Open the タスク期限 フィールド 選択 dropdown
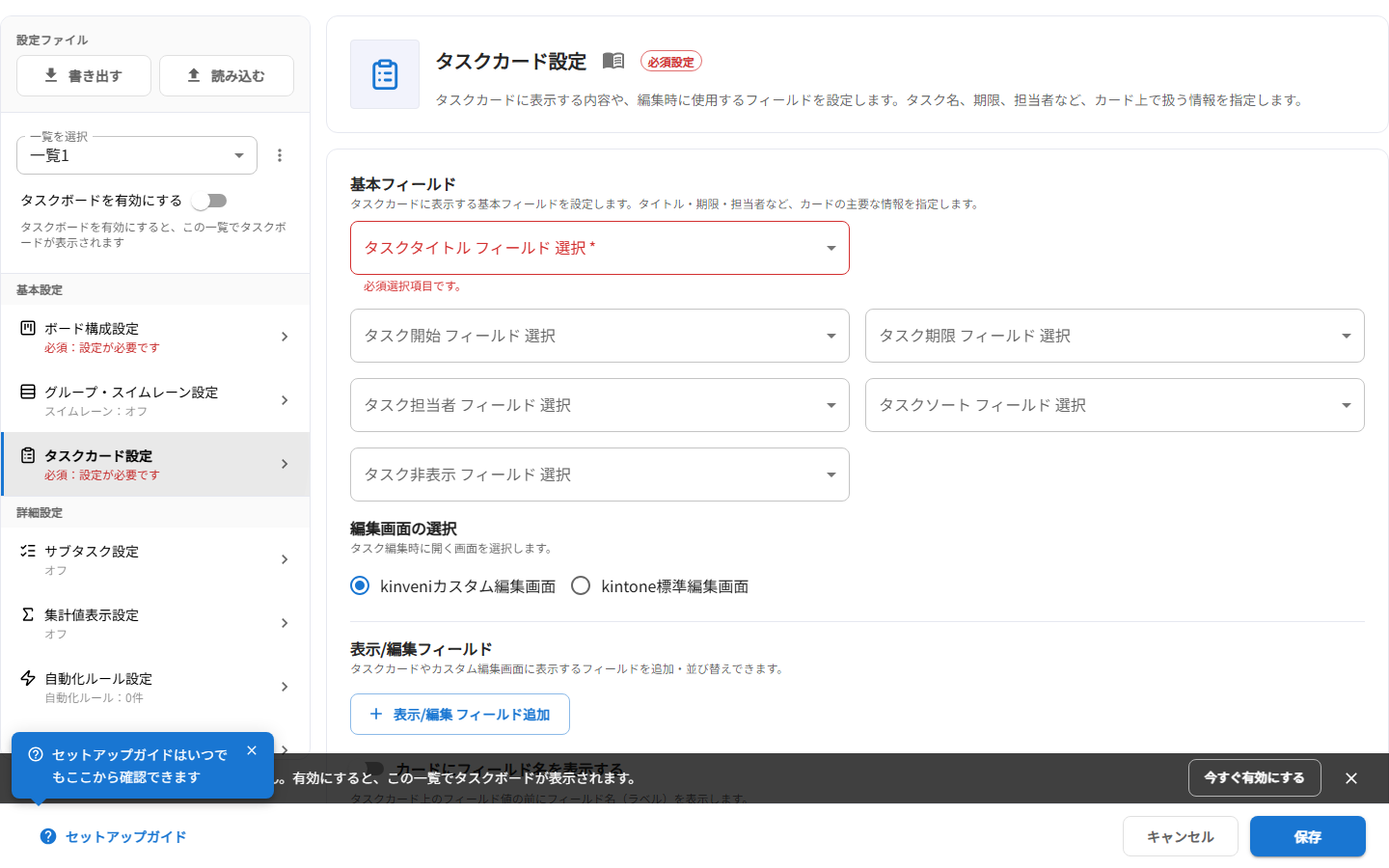Image resolution: width=1389 pixels, height=868 pixels. click(x=1115, y=336)
